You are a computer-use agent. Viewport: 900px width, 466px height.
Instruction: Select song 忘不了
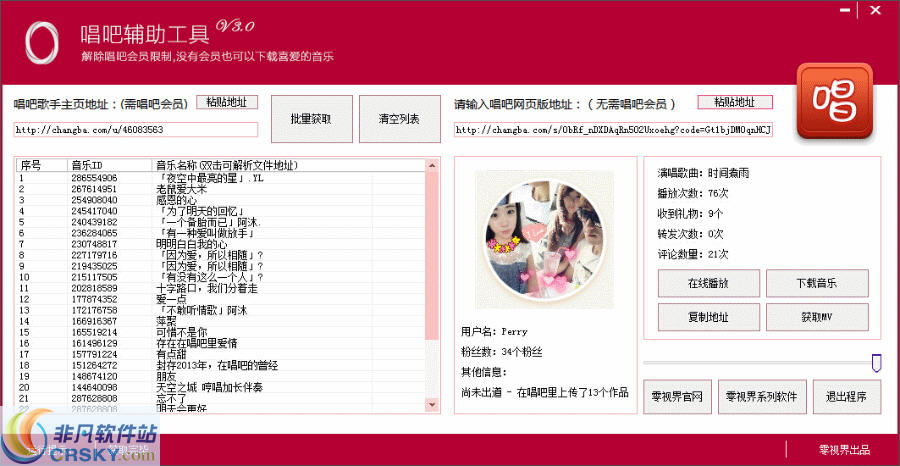pyautogui.click(x=171, y=398)
